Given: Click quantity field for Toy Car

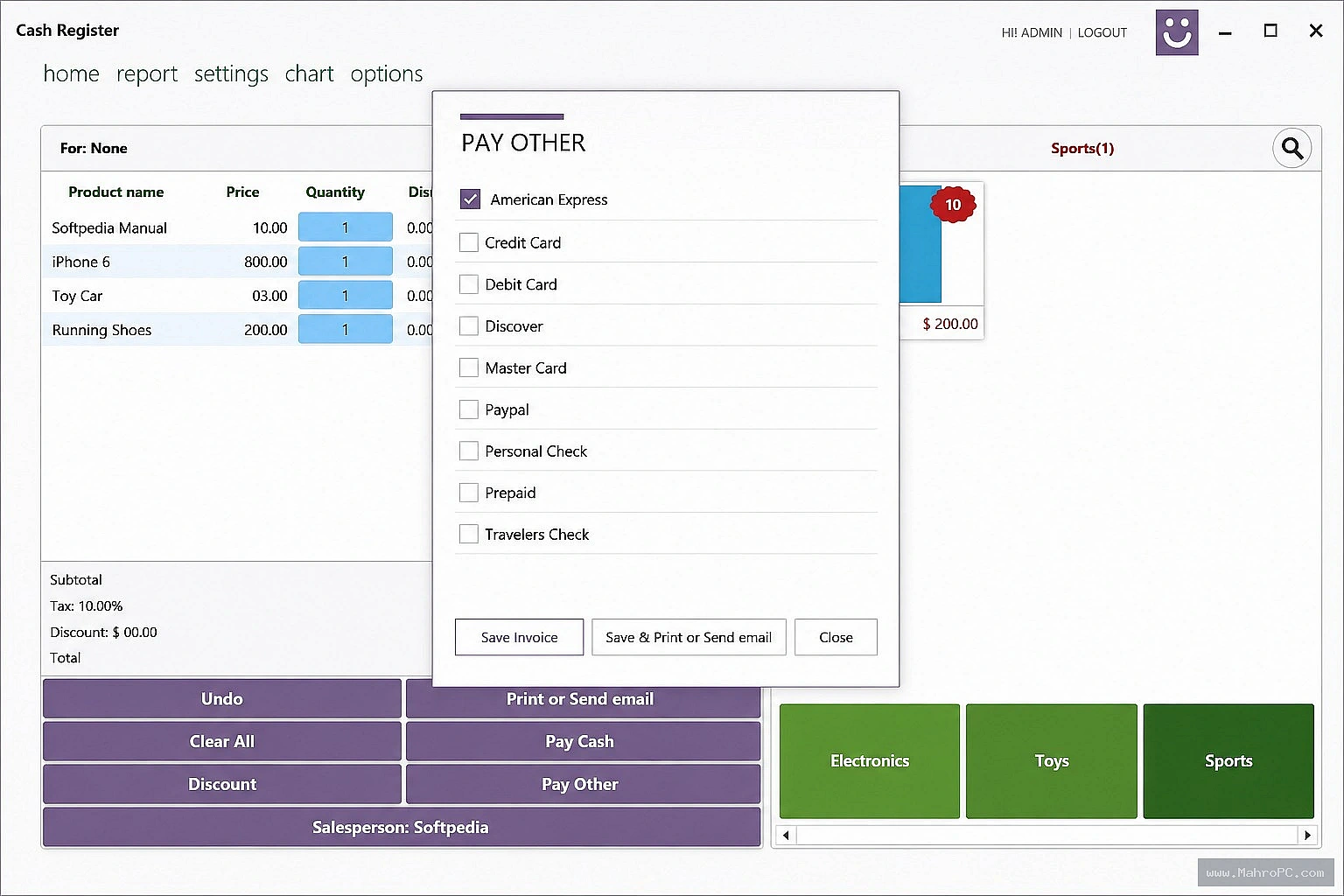Looking at the screenshot, I should 346,296.
